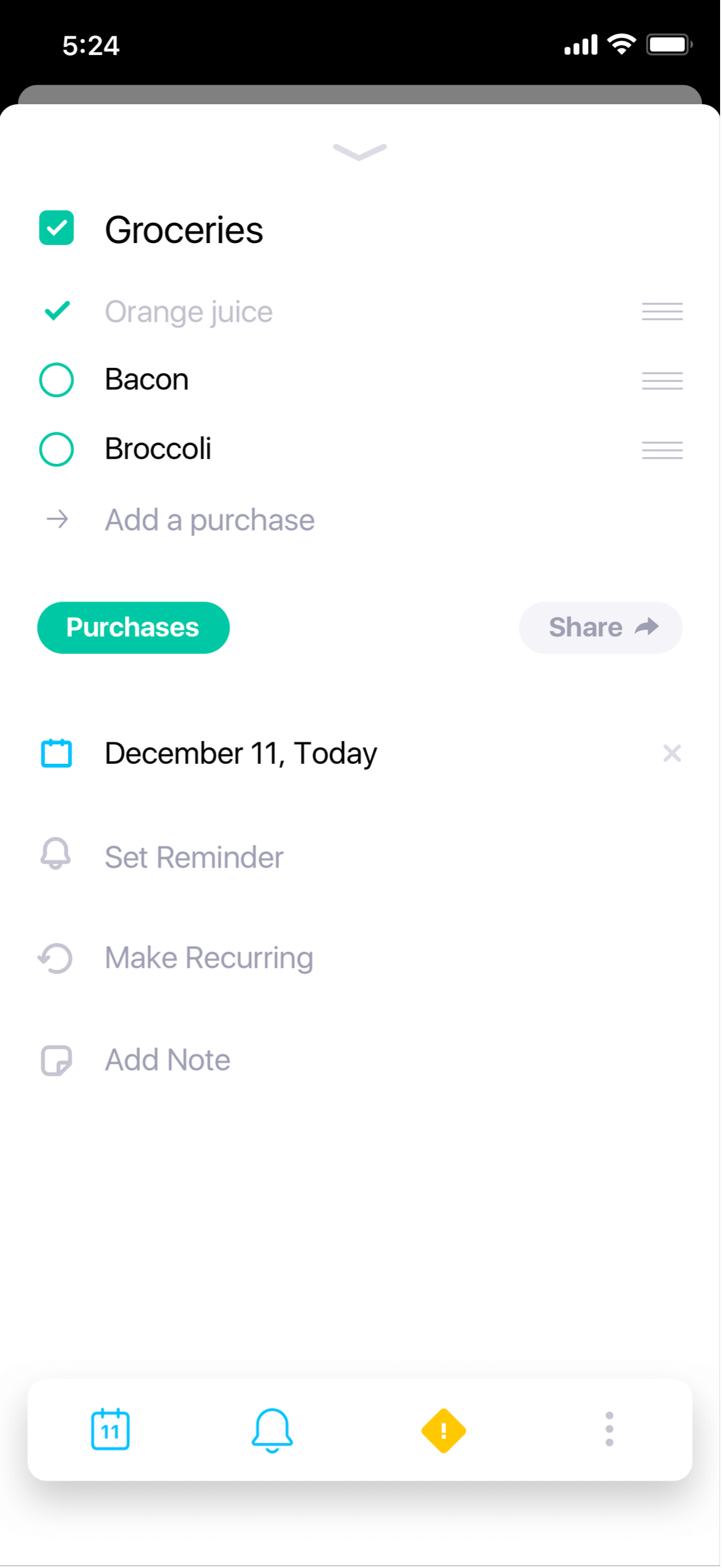Screen dimensions: 722x1568
Task: Collapse the task sheet with chevron
Action: 360,151
